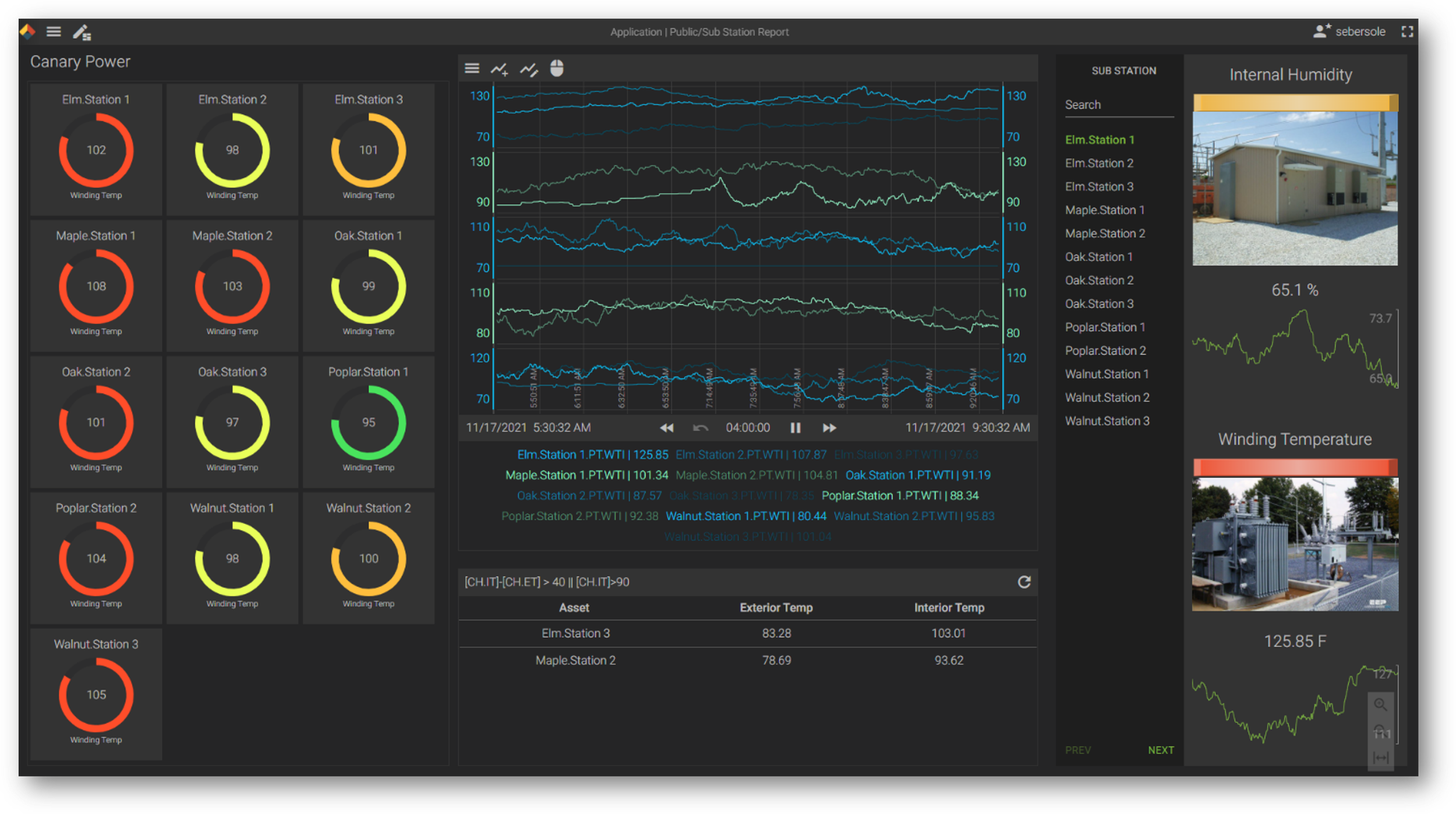This screenshot has height=814, width=1456.
Task: Click the add trend line icon
Action: (x=499, y=69)
